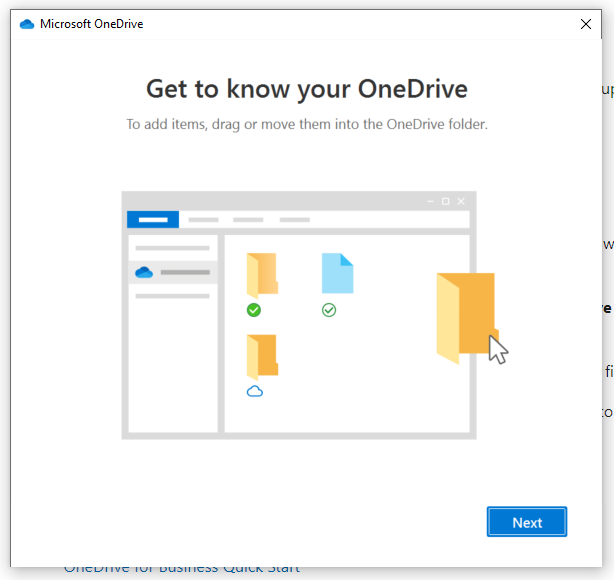
Task: Close the Microsoft OneDrive dialog
Action: (585, 24)
